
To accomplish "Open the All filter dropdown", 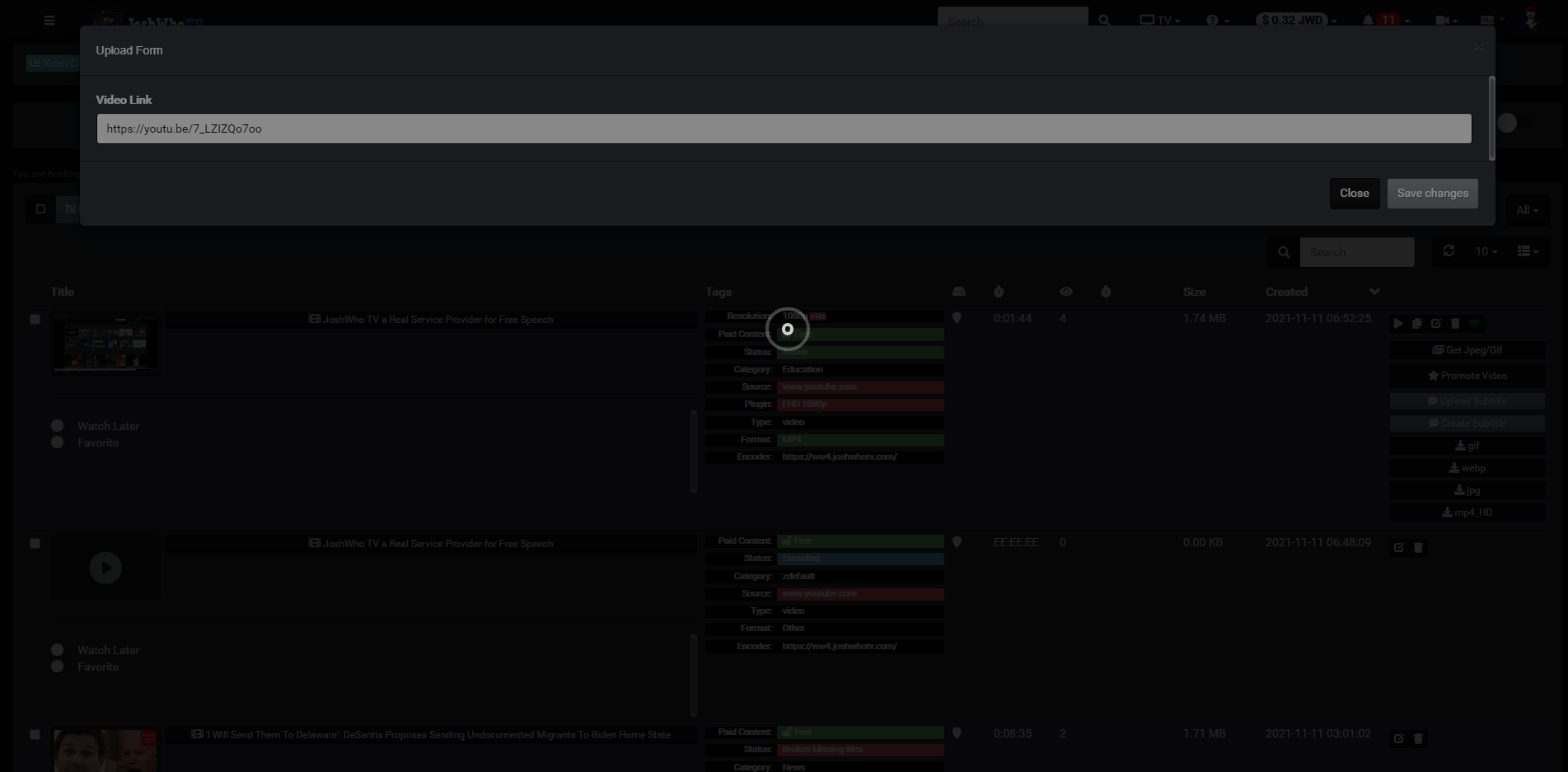I will coord(1527,210).
